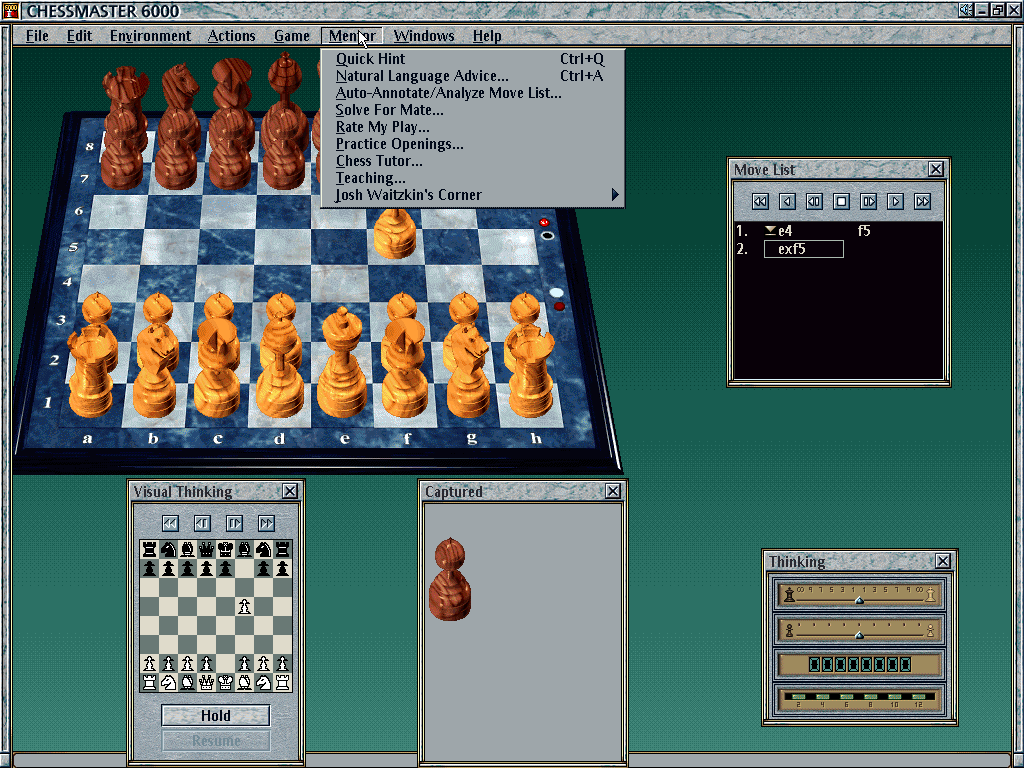Expand Josh Waitzkin's Corner submenu arrow
This screenshot has width=1024, height=768.
615,195
